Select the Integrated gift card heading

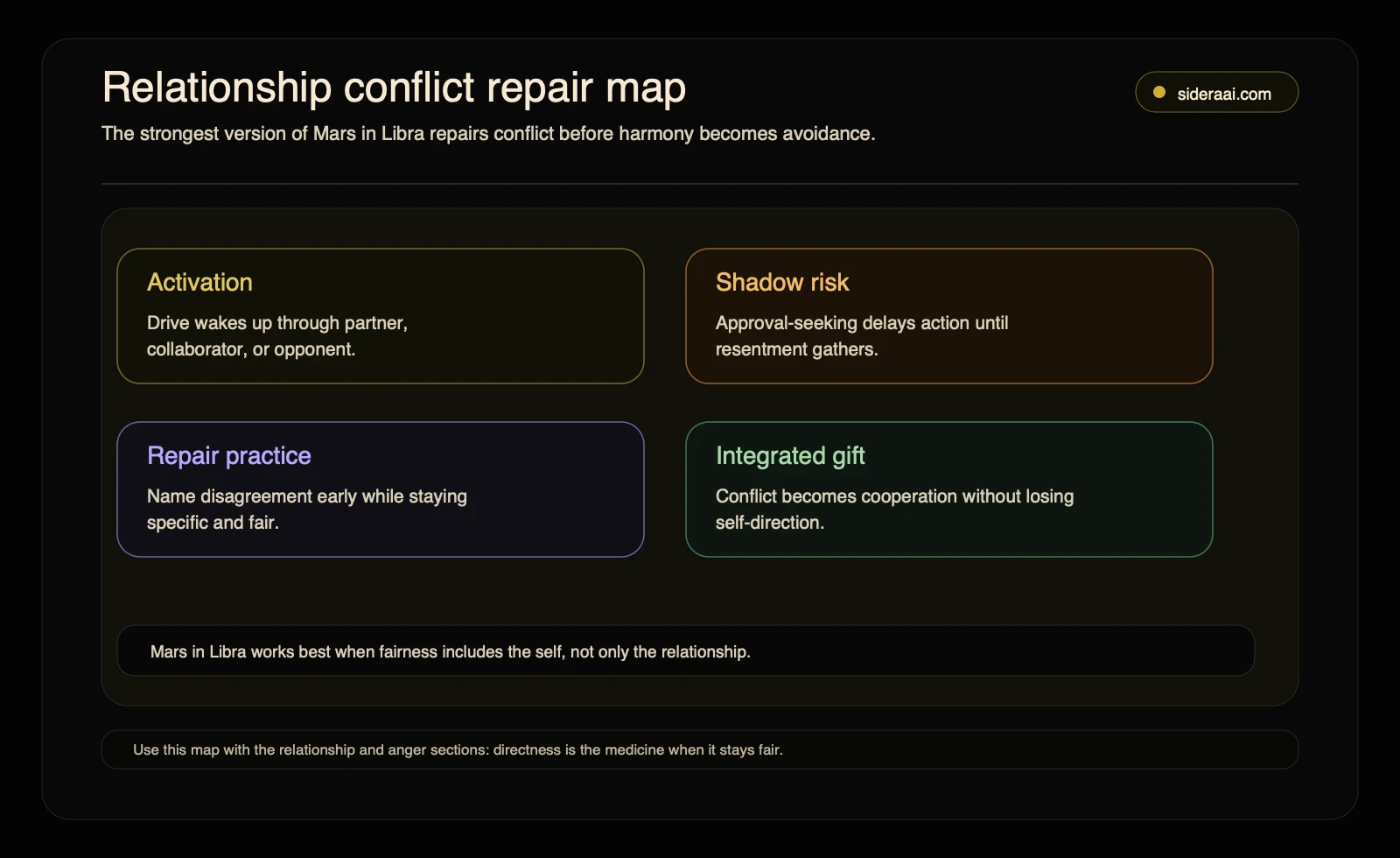790,455
